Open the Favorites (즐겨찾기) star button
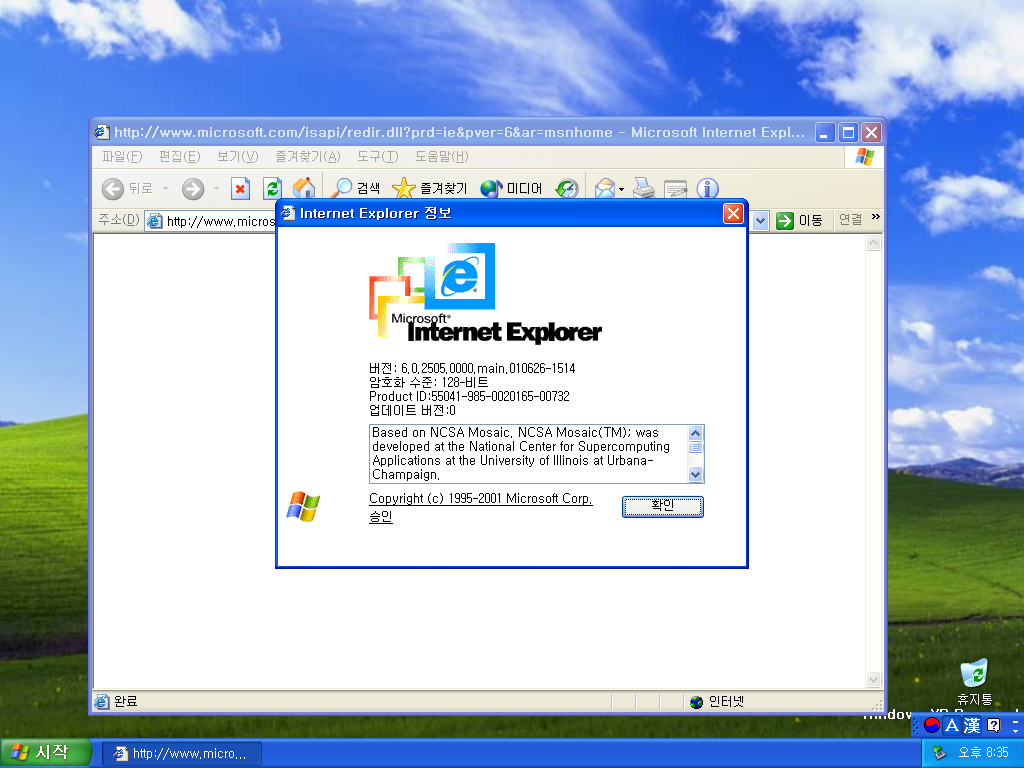 pos(430,189)
